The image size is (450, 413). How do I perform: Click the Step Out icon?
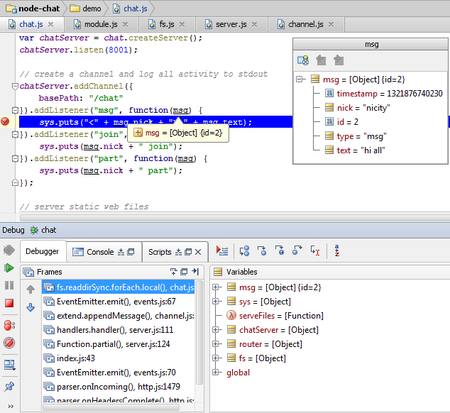[297, 251]
